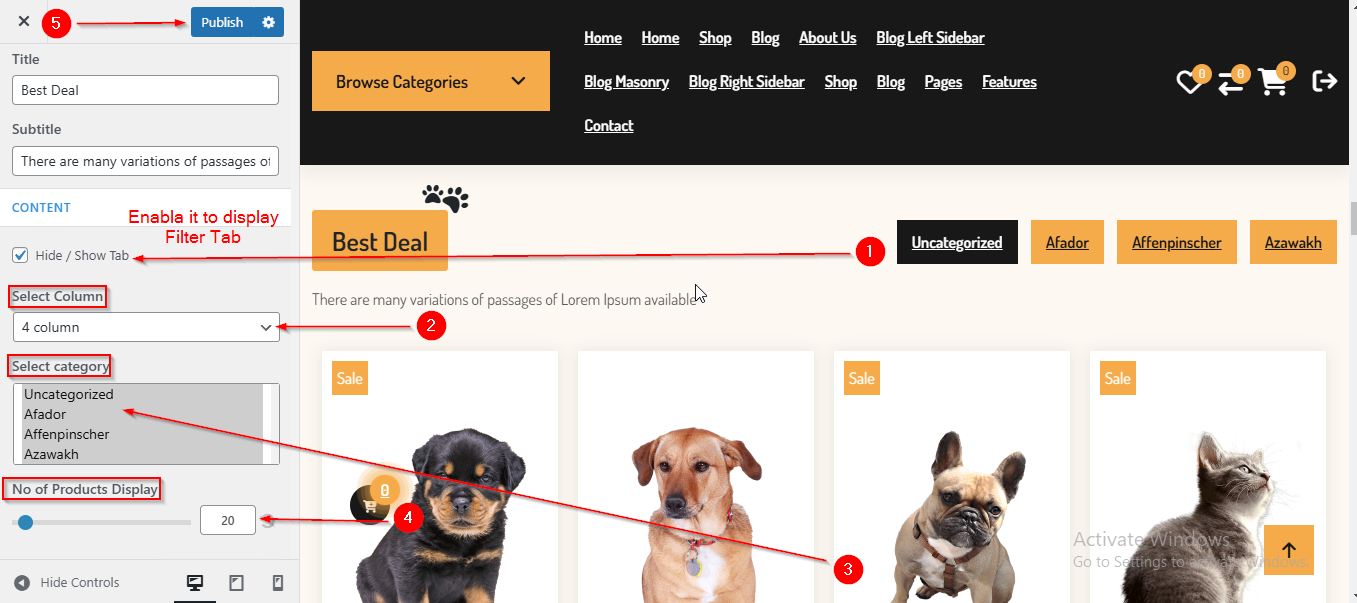
Task: Open the wishlist heart icon
Action: tap(1189, 82)
